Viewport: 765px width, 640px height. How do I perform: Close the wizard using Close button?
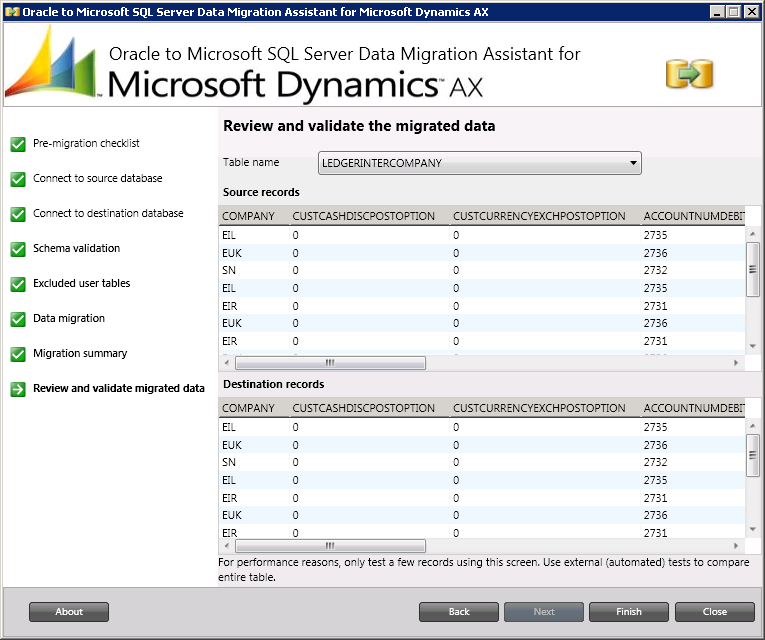[x=715, y=612]
